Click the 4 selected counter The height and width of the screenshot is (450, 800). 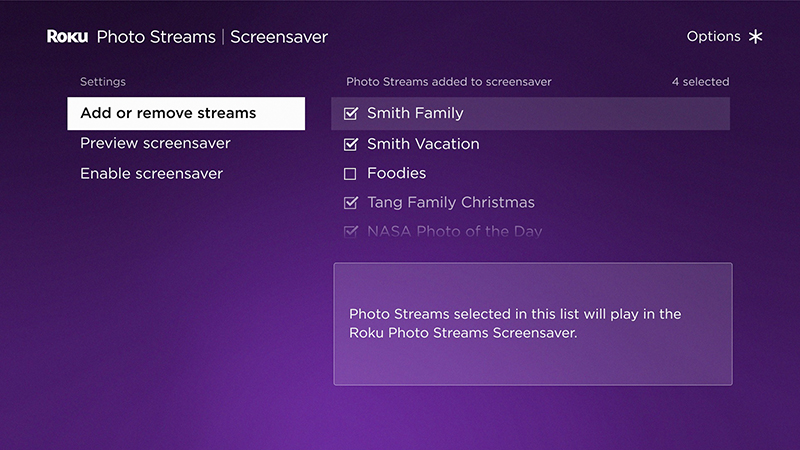(x=700, y=82)
